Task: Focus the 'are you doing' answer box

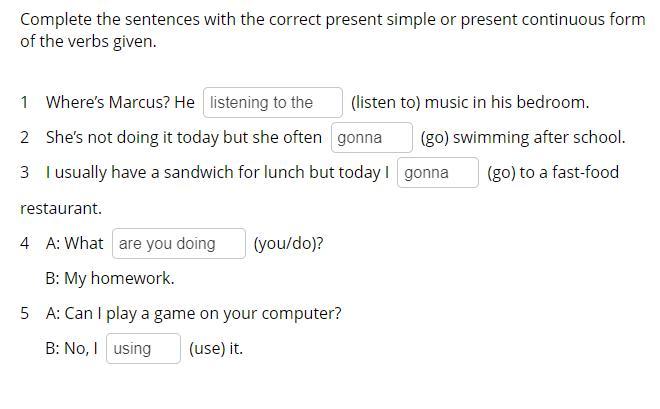Action: 179,244
